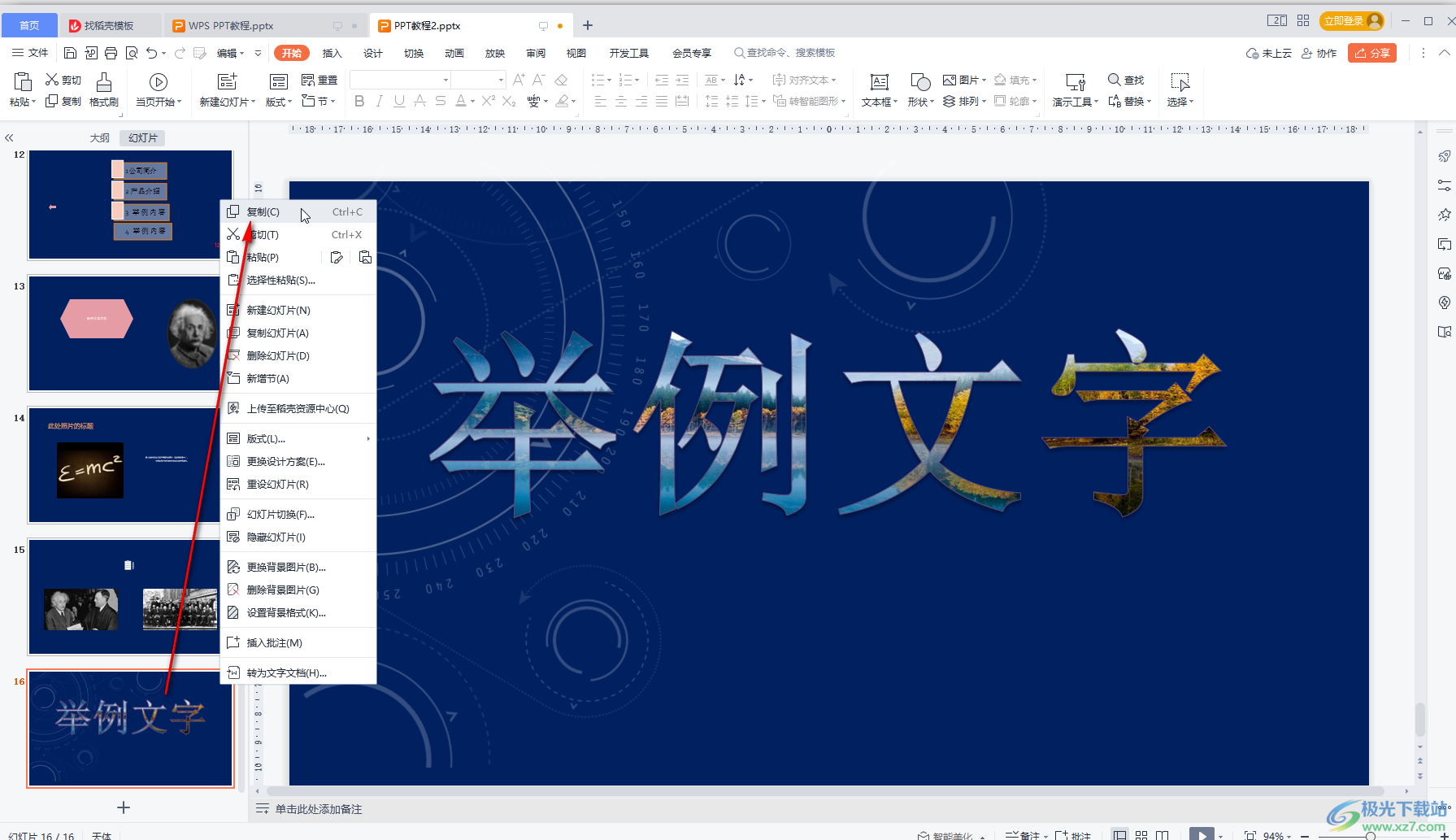Open the 文件 file menu button
Screen dimensions: 1456x840
coord(30,53)
